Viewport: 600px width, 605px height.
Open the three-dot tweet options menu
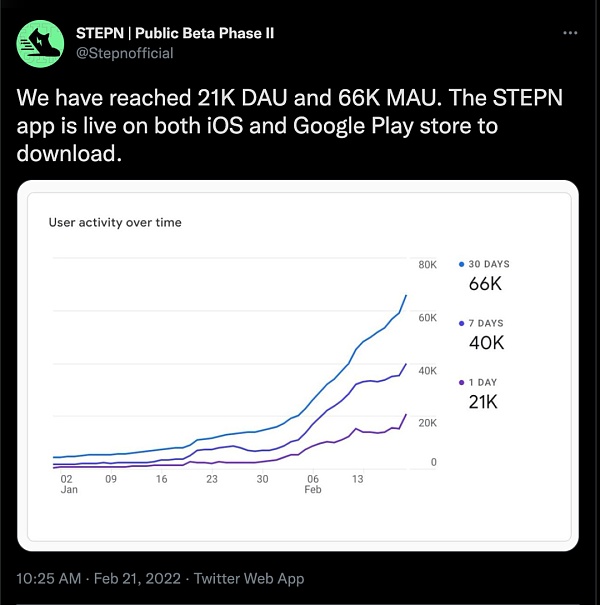(x=570, y=33)
